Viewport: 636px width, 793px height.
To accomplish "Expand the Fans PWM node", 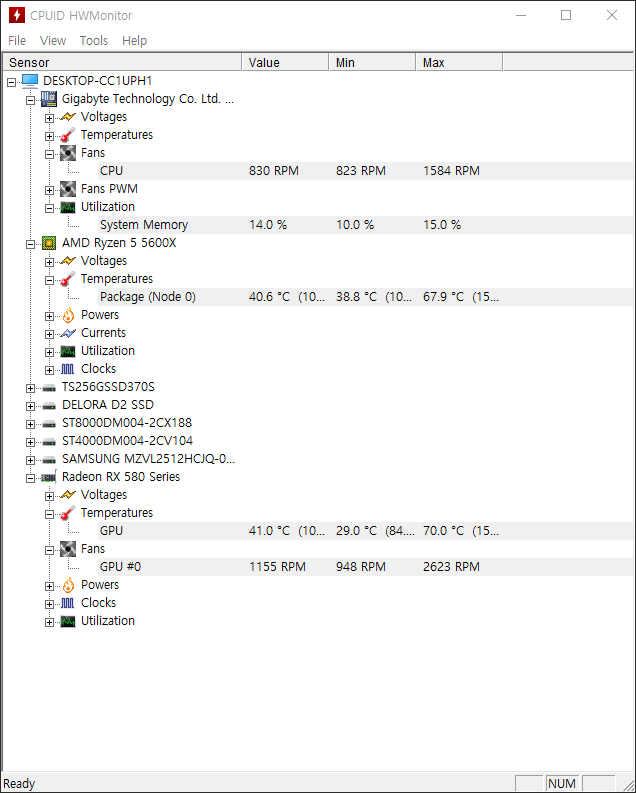I will point(49,190).
